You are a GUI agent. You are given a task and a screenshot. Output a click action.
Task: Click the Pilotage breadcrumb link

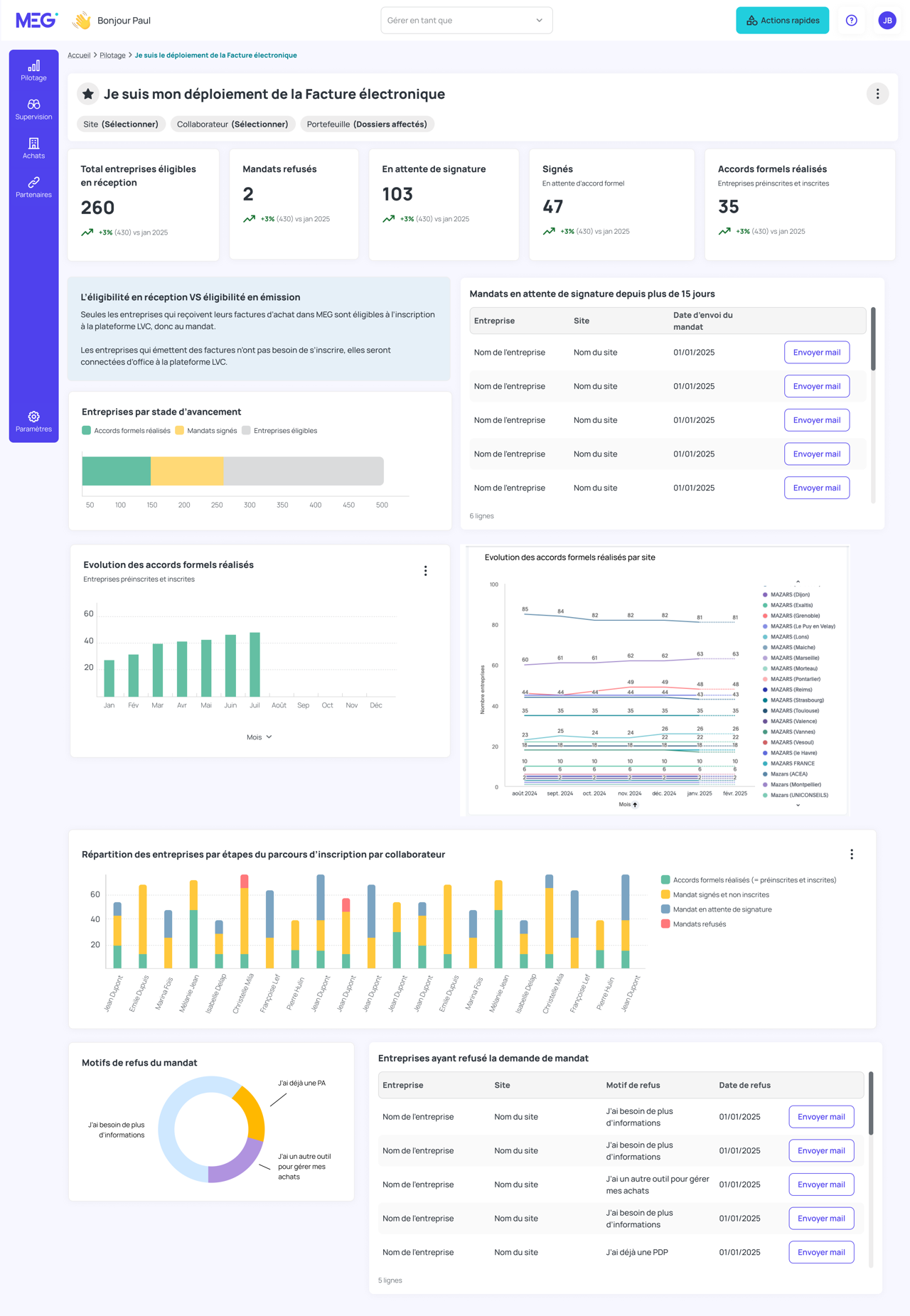(112, 55)
